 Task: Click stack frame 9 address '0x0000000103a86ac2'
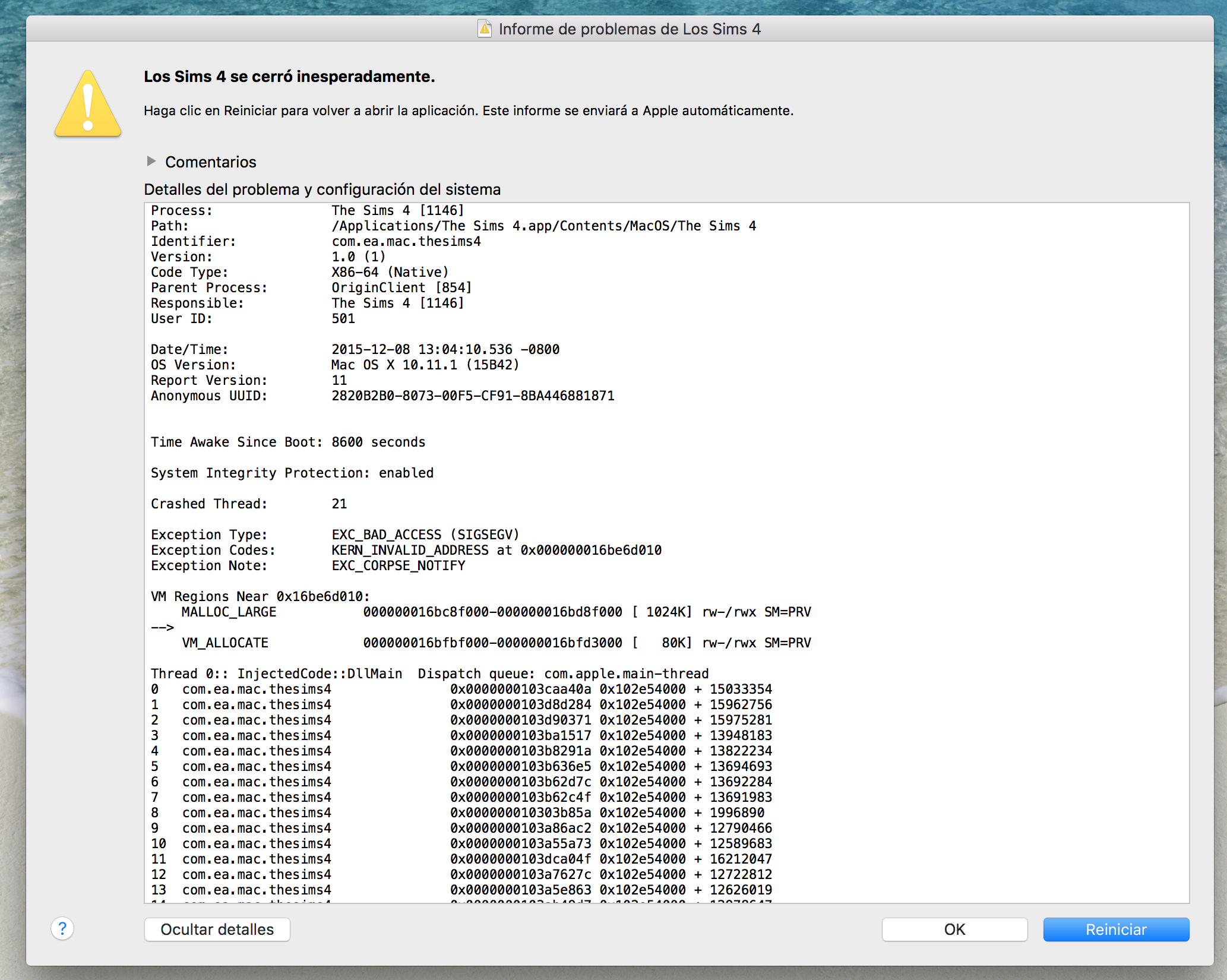(521, 828)
